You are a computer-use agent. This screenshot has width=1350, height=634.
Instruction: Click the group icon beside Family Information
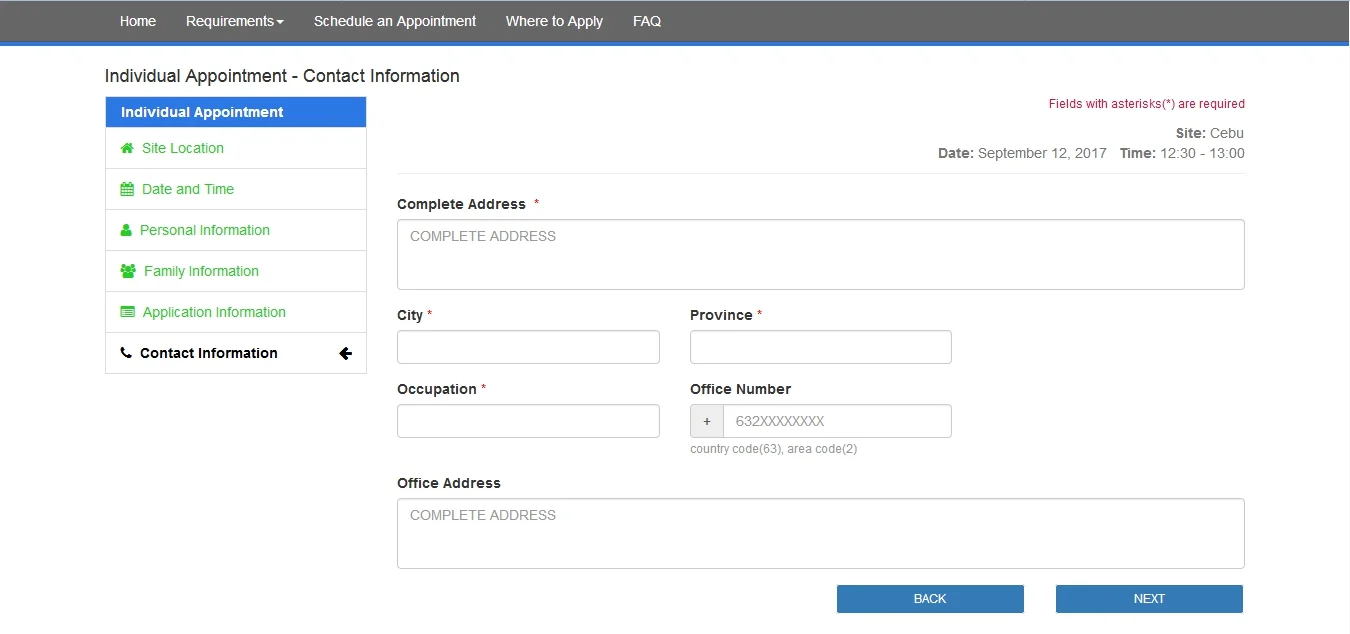pos(128,271)
